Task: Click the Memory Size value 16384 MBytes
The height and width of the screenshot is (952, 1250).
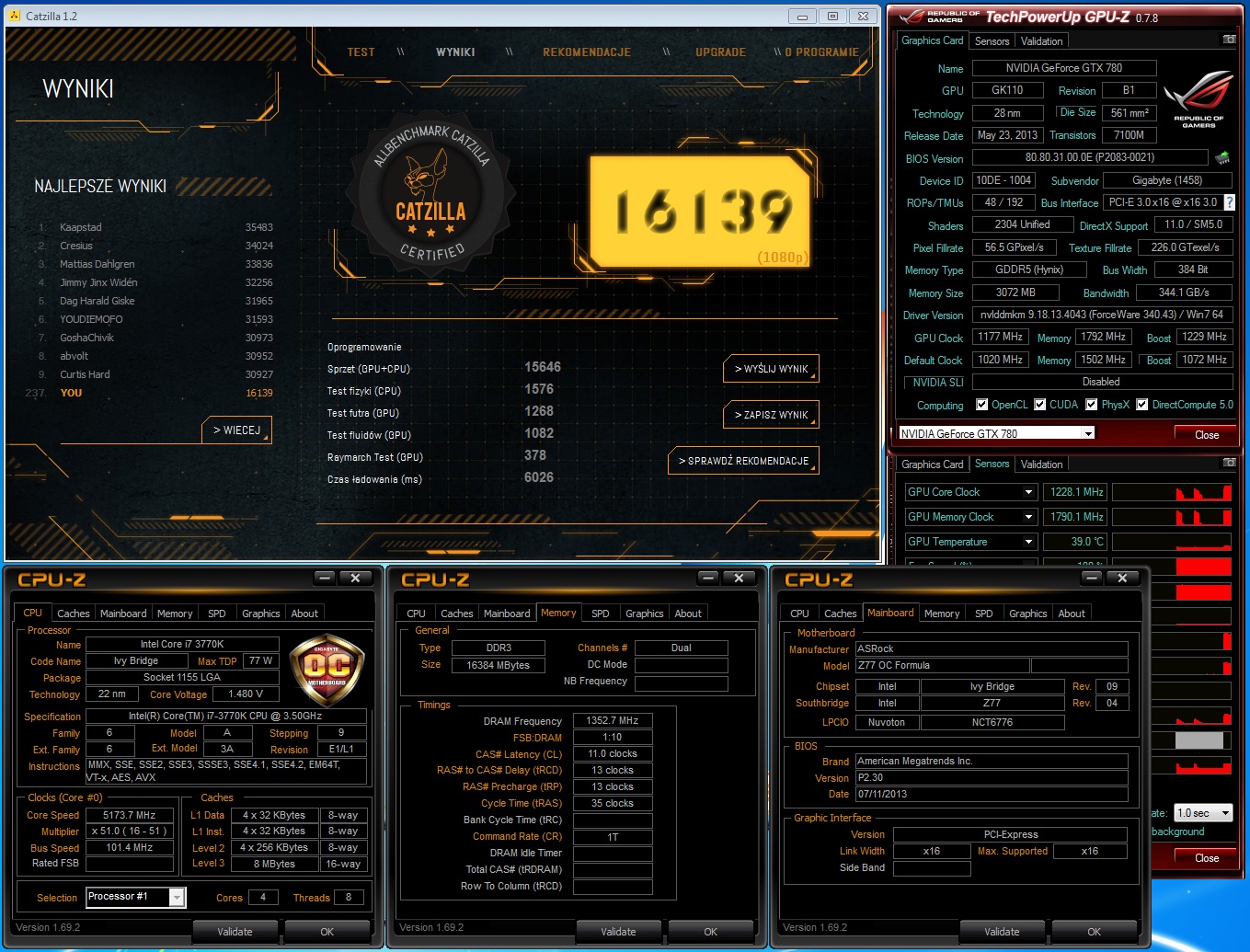Action: (498, 665)
